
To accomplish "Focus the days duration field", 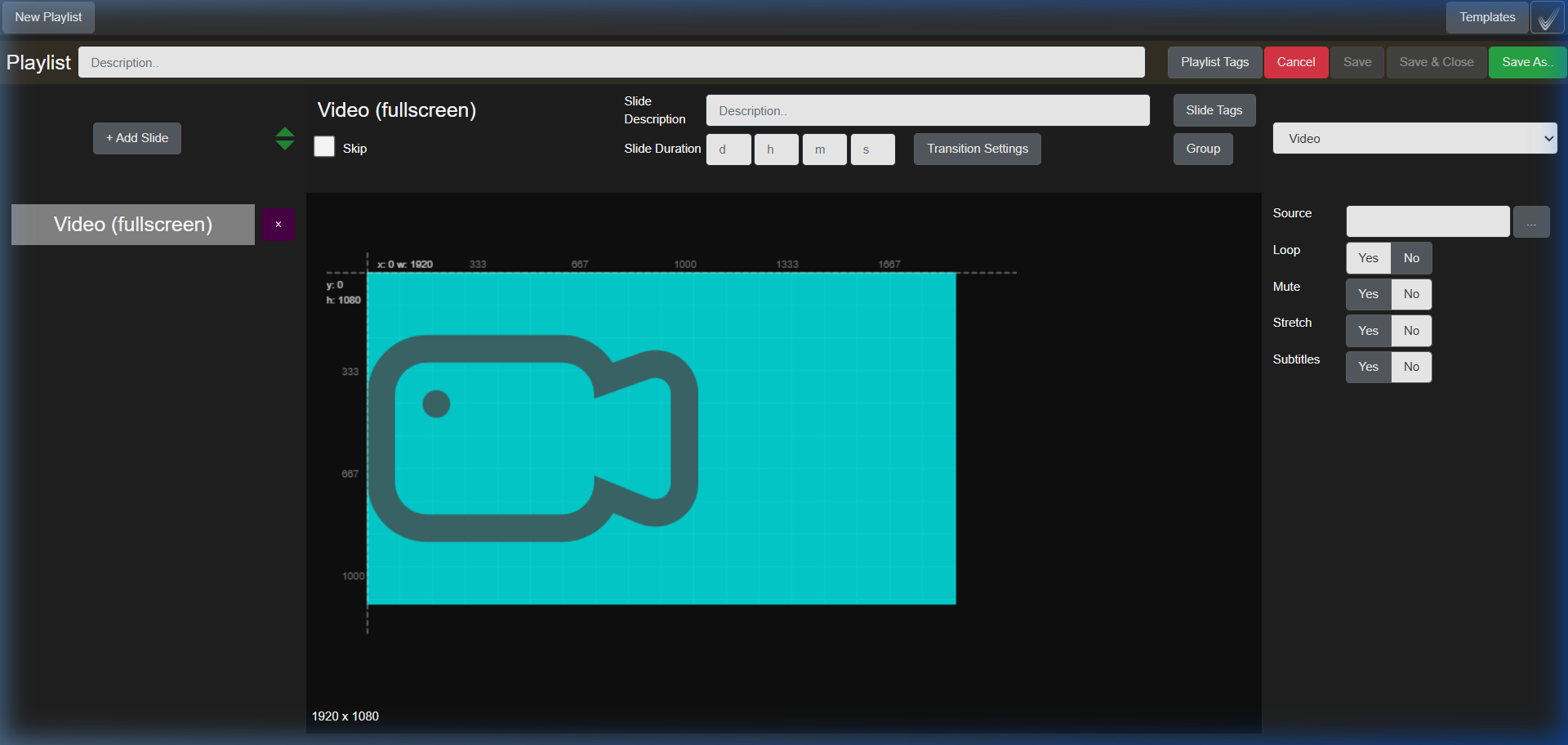I will (x=728, y=149).
